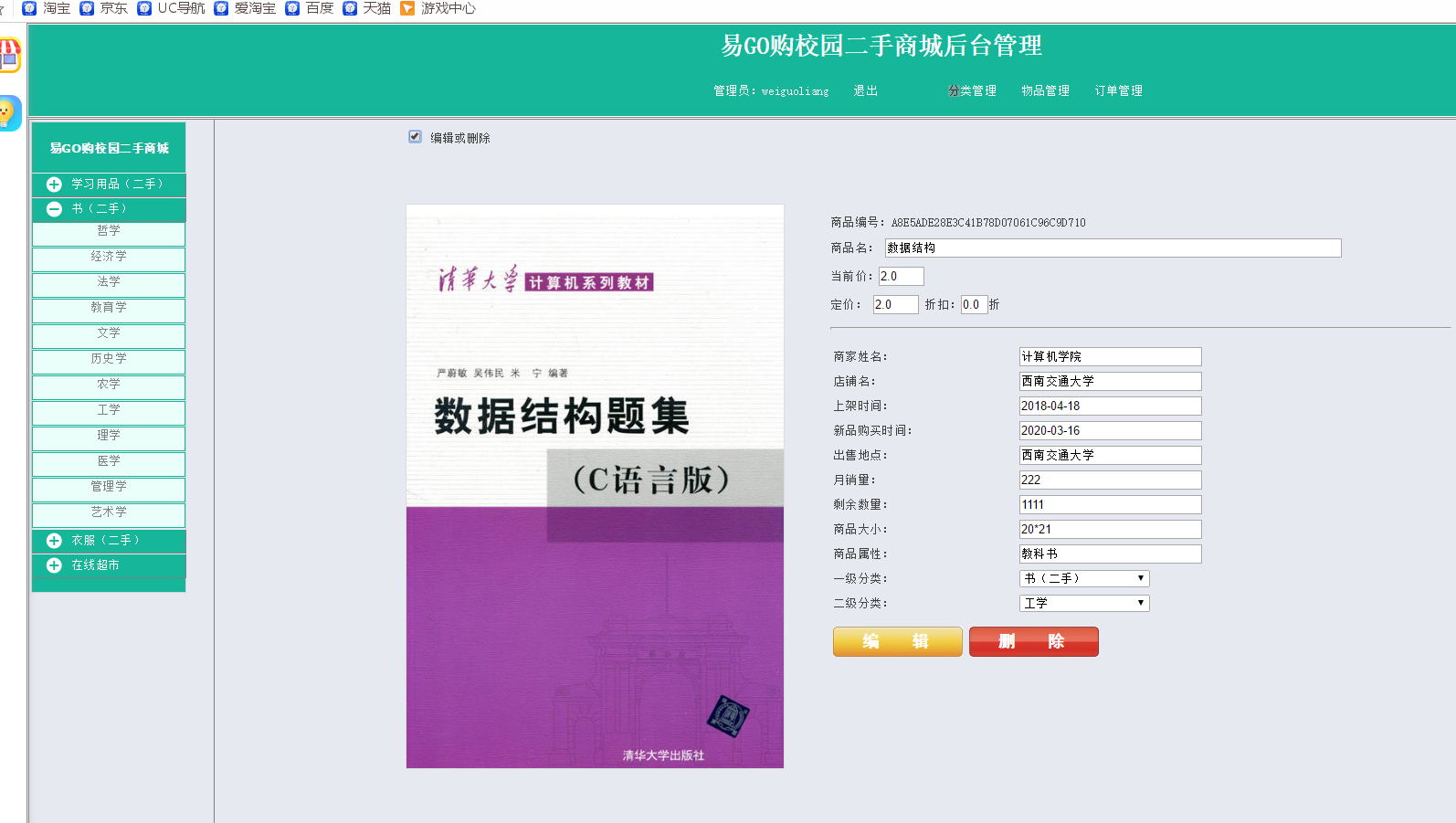Click plus icon beside 衣服（二手）
1456x823 pixels.
point(54,541)
